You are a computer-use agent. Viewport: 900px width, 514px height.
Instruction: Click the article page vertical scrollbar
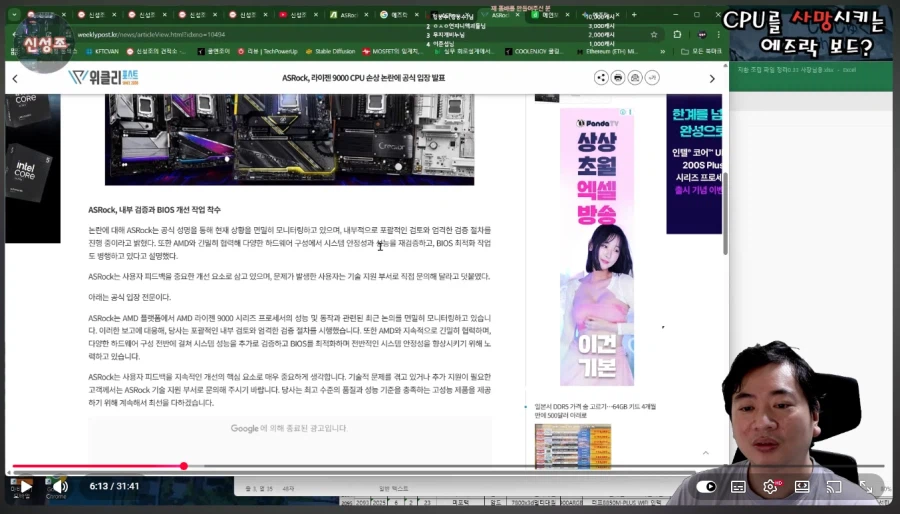point(725,213)
